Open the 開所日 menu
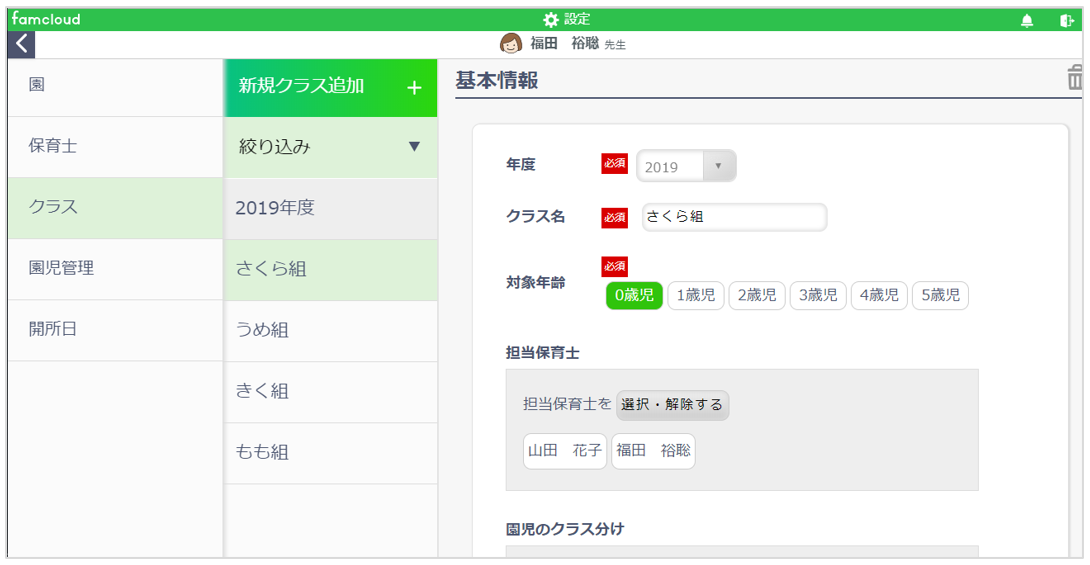1090x565 pixels. click(x=115, y=329)
